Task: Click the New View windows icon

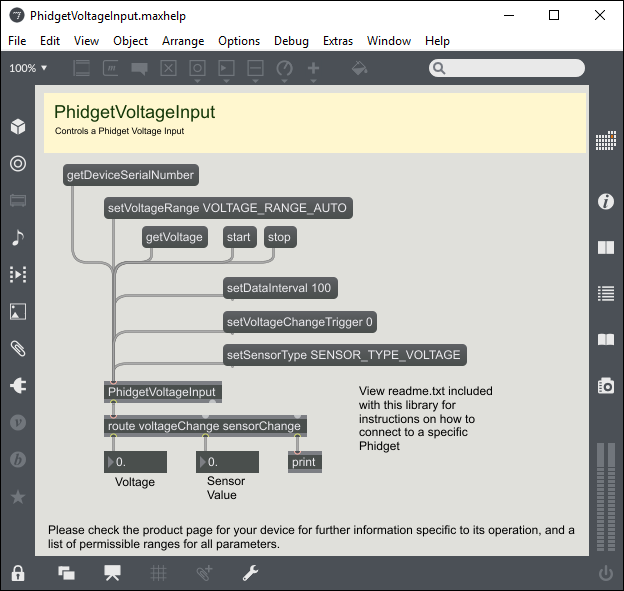Action: coord(66,573)
